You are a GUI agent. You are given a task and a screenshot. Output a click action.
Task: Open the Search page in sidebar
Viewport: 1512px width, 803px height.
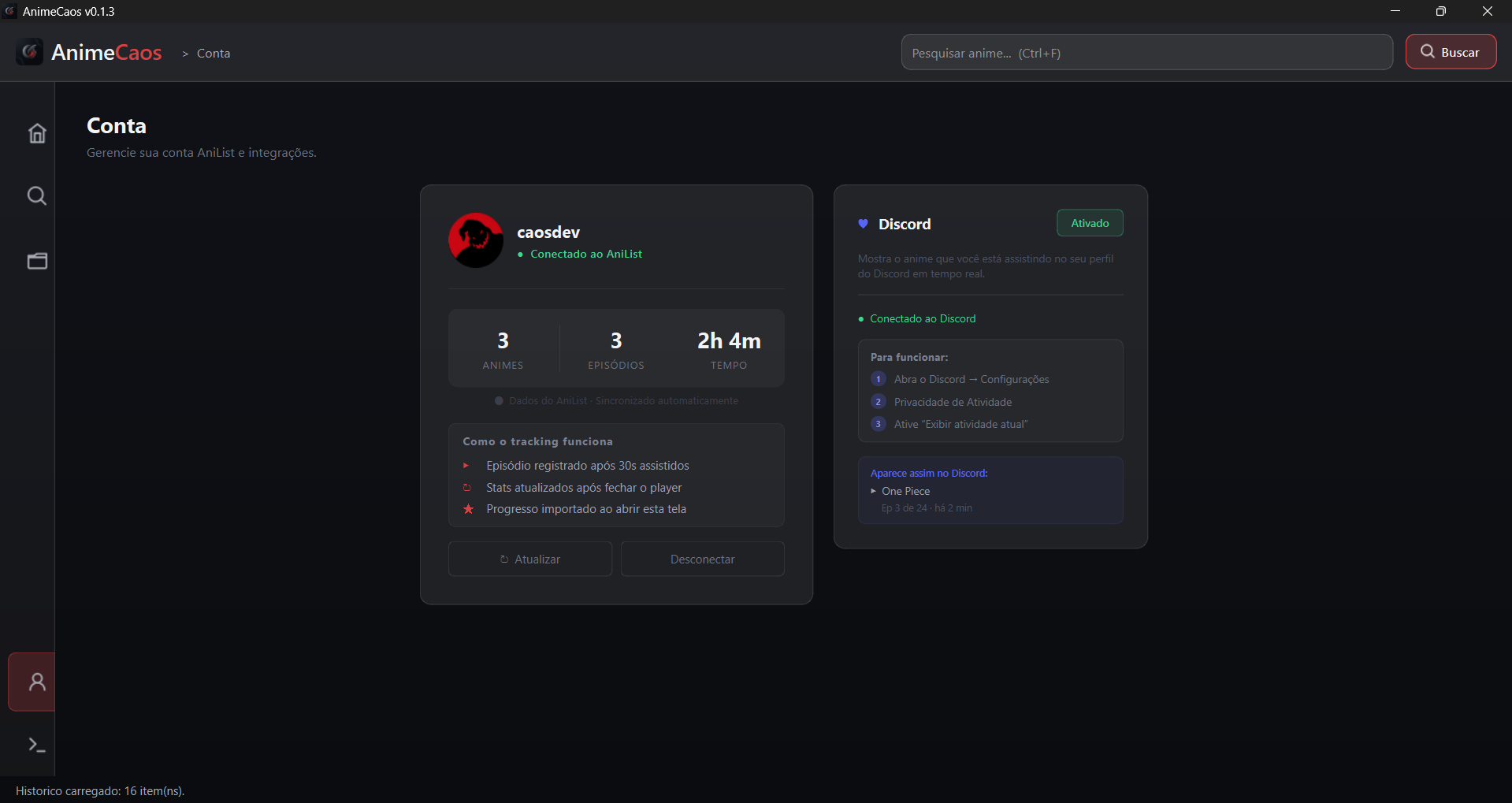pos(37,195)
